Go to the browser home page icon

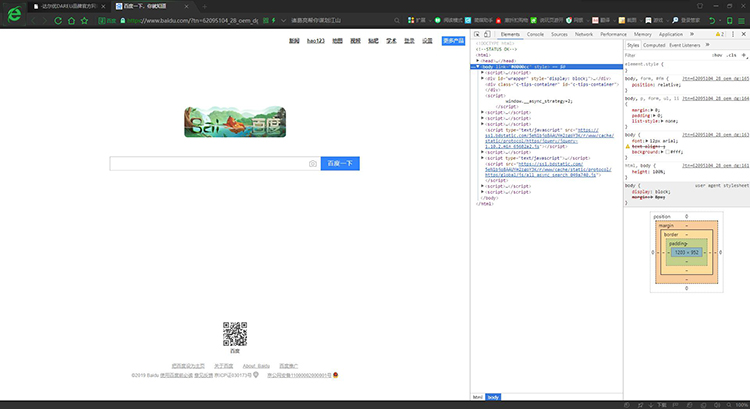71,21
